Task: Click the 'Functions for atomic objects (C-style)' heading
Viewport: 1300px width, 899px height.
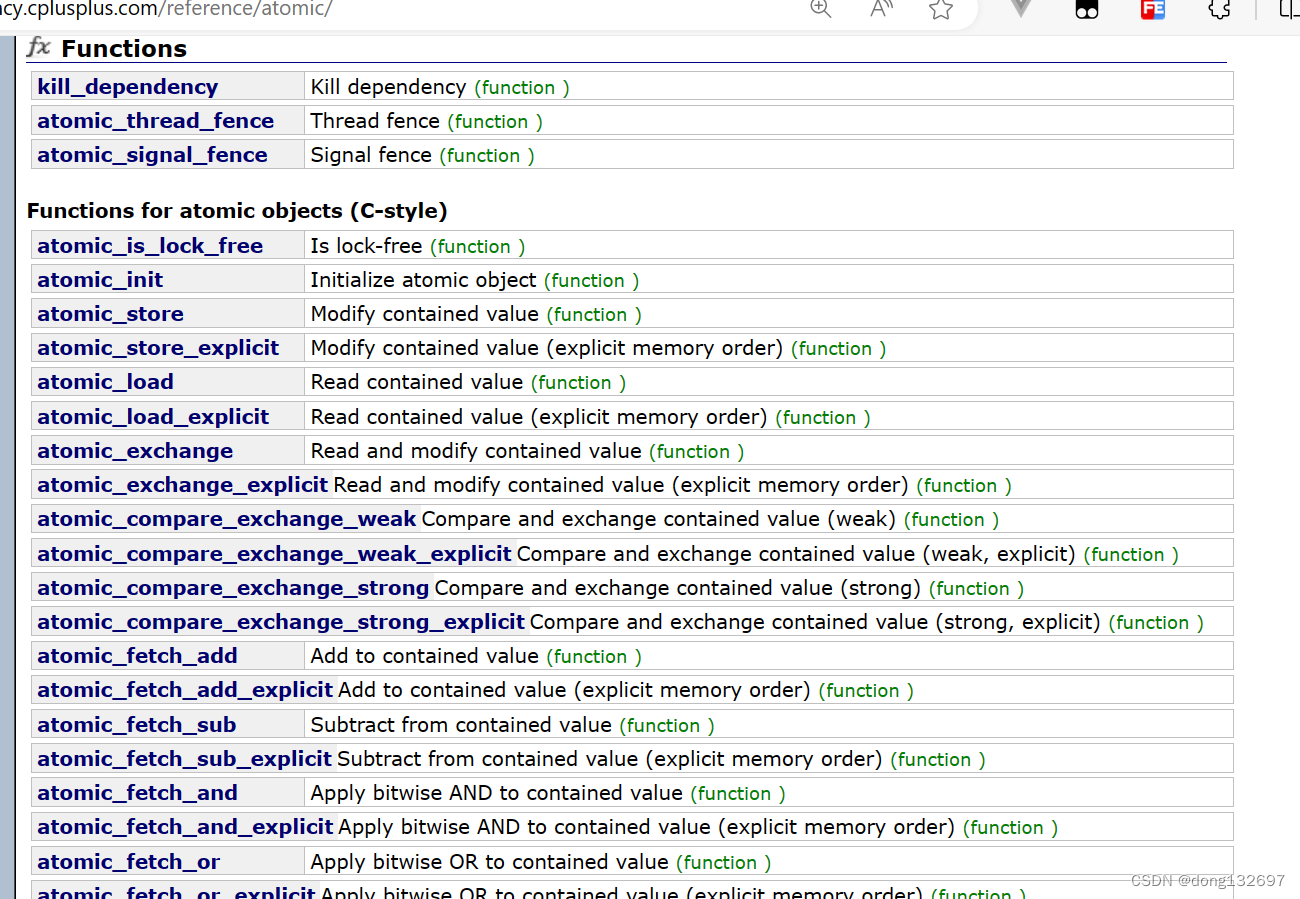Action: (x=237, y=211)
